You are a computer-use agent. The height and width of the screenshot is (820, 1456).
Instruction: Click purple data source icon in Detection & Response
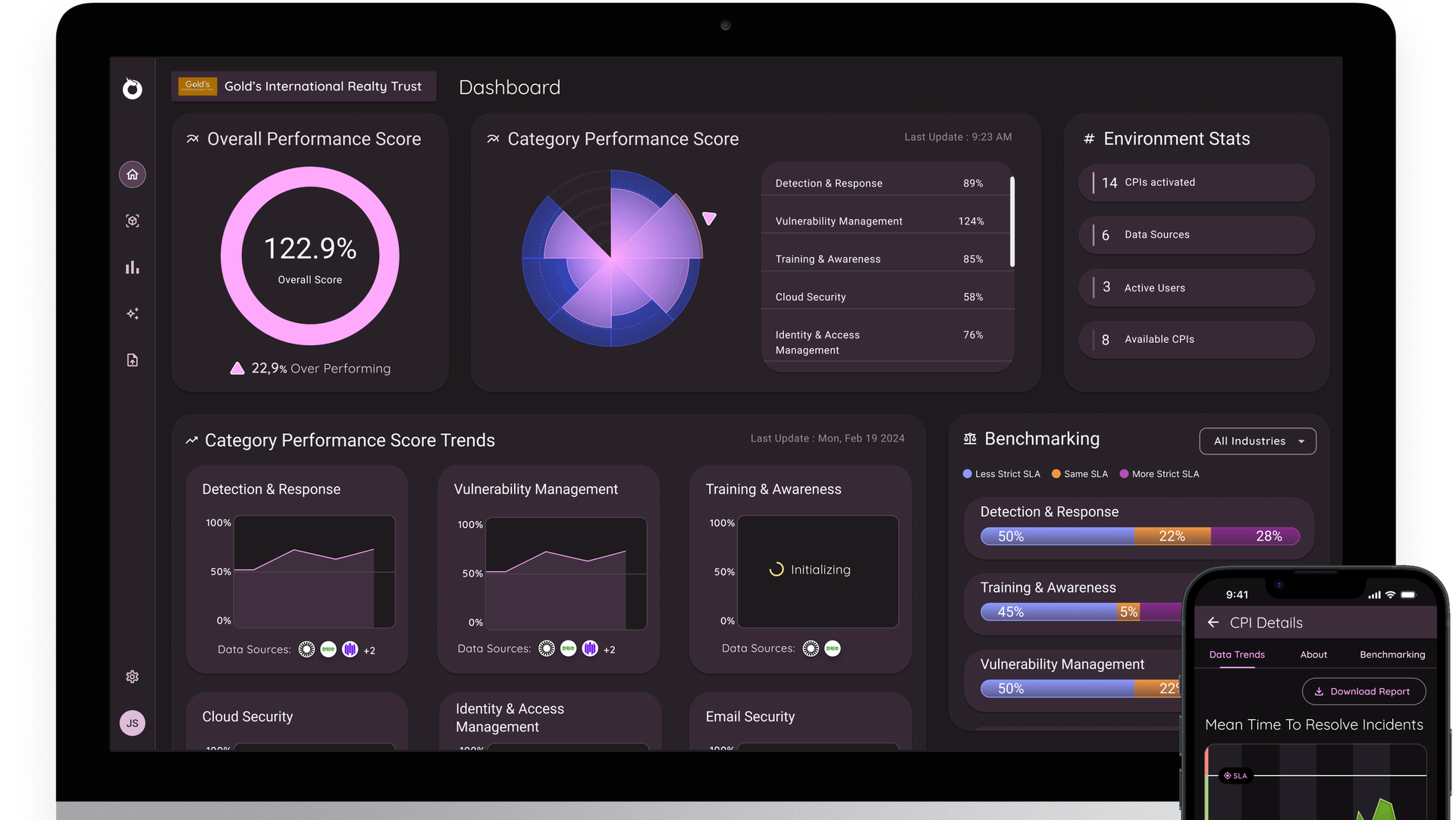click(350, 649)
